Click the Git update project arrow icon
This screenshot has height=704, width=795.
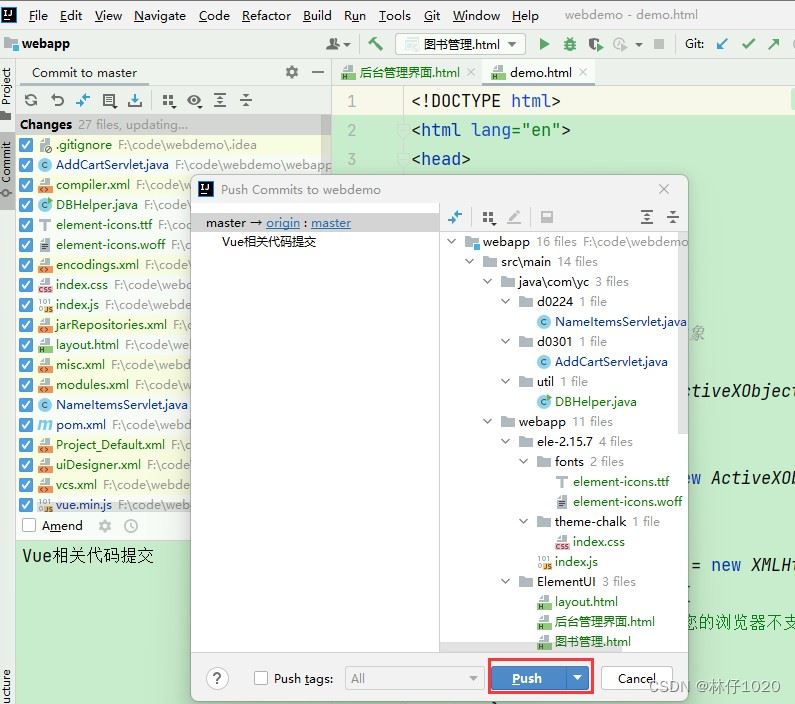tap(721, 44)
